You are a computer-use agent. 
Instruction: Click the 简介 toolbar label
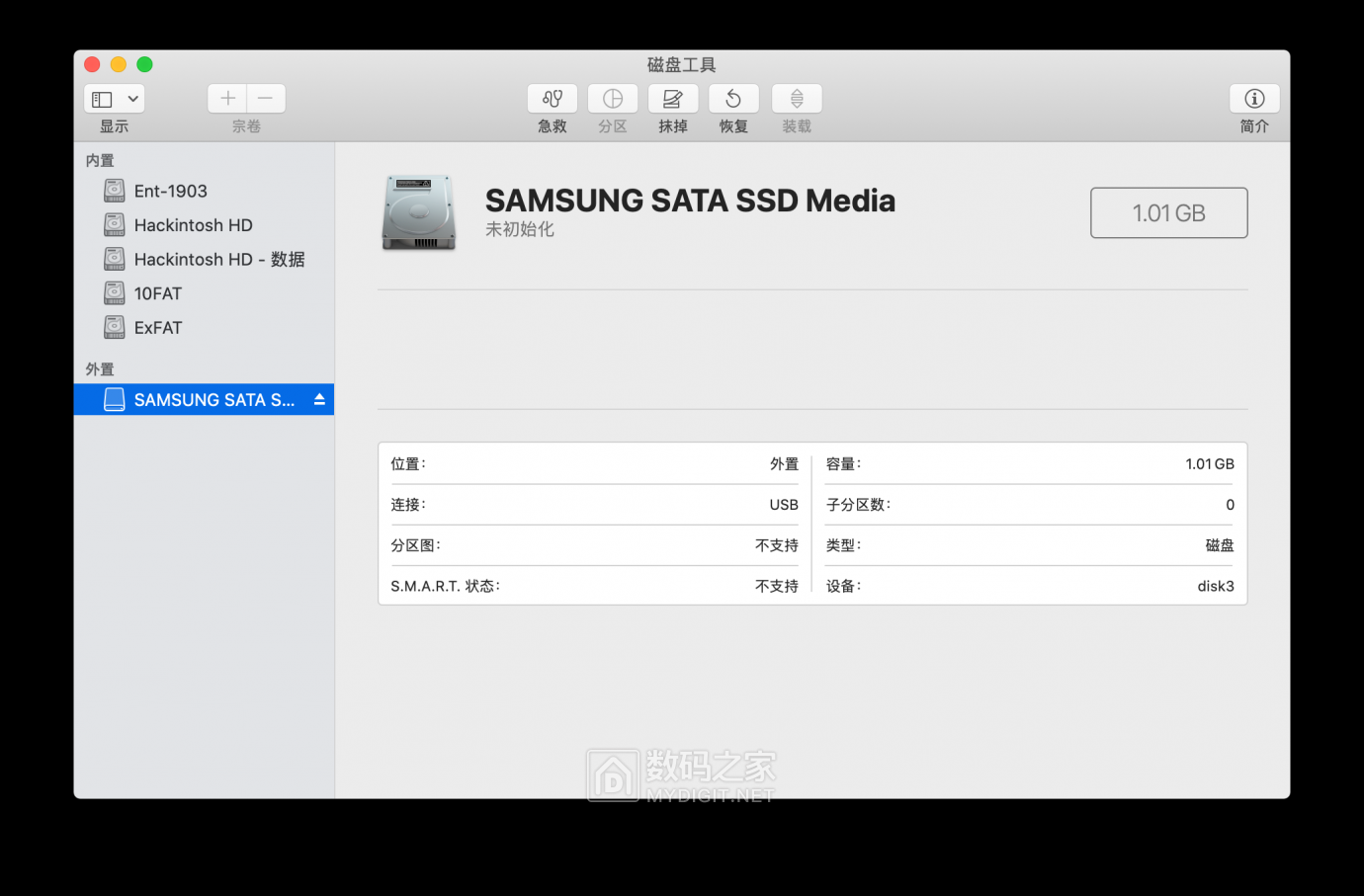[1254, 126]
